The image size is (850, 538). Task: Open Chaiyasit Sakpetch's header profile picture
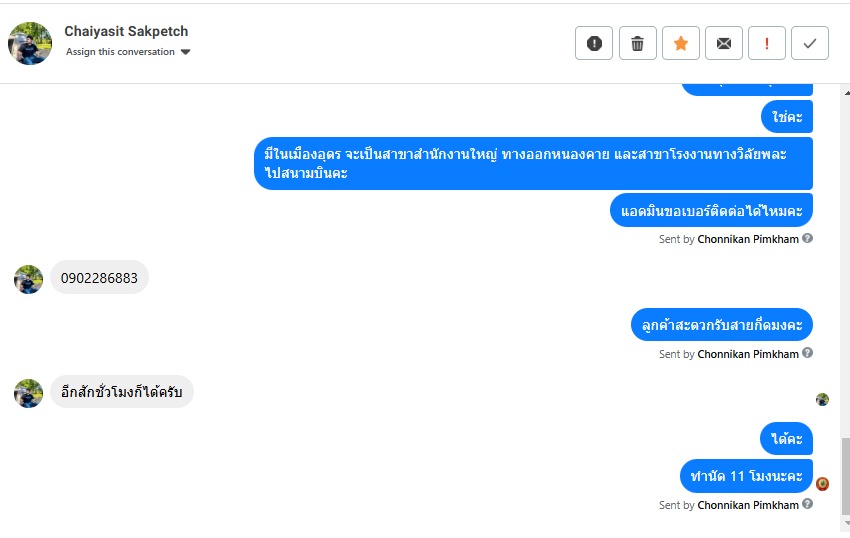30,43
